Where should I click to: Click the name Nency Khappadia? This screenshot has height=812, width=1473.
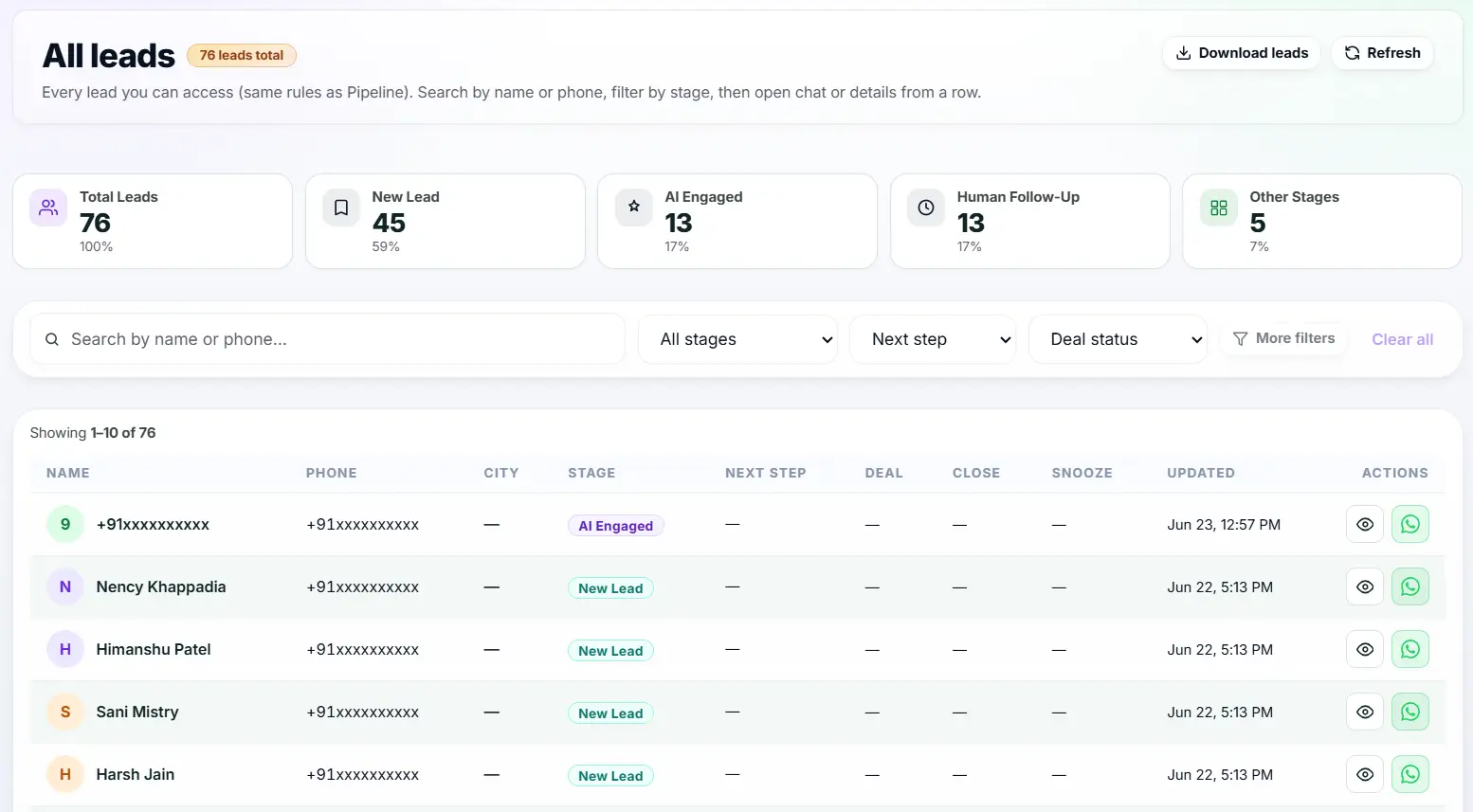(x=161, y=586)
